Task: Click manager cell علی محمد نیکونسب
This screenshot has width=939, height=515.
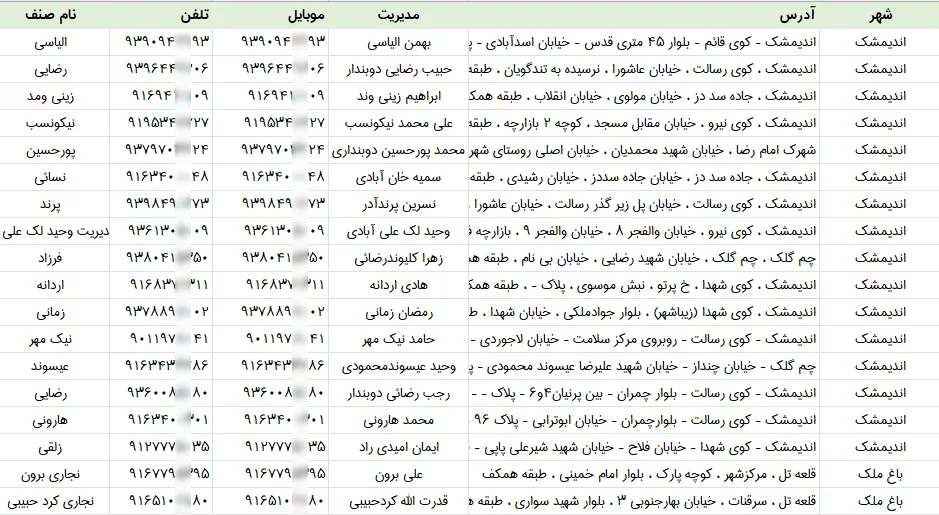Action: pyautogui.click(x=398, y=123)
